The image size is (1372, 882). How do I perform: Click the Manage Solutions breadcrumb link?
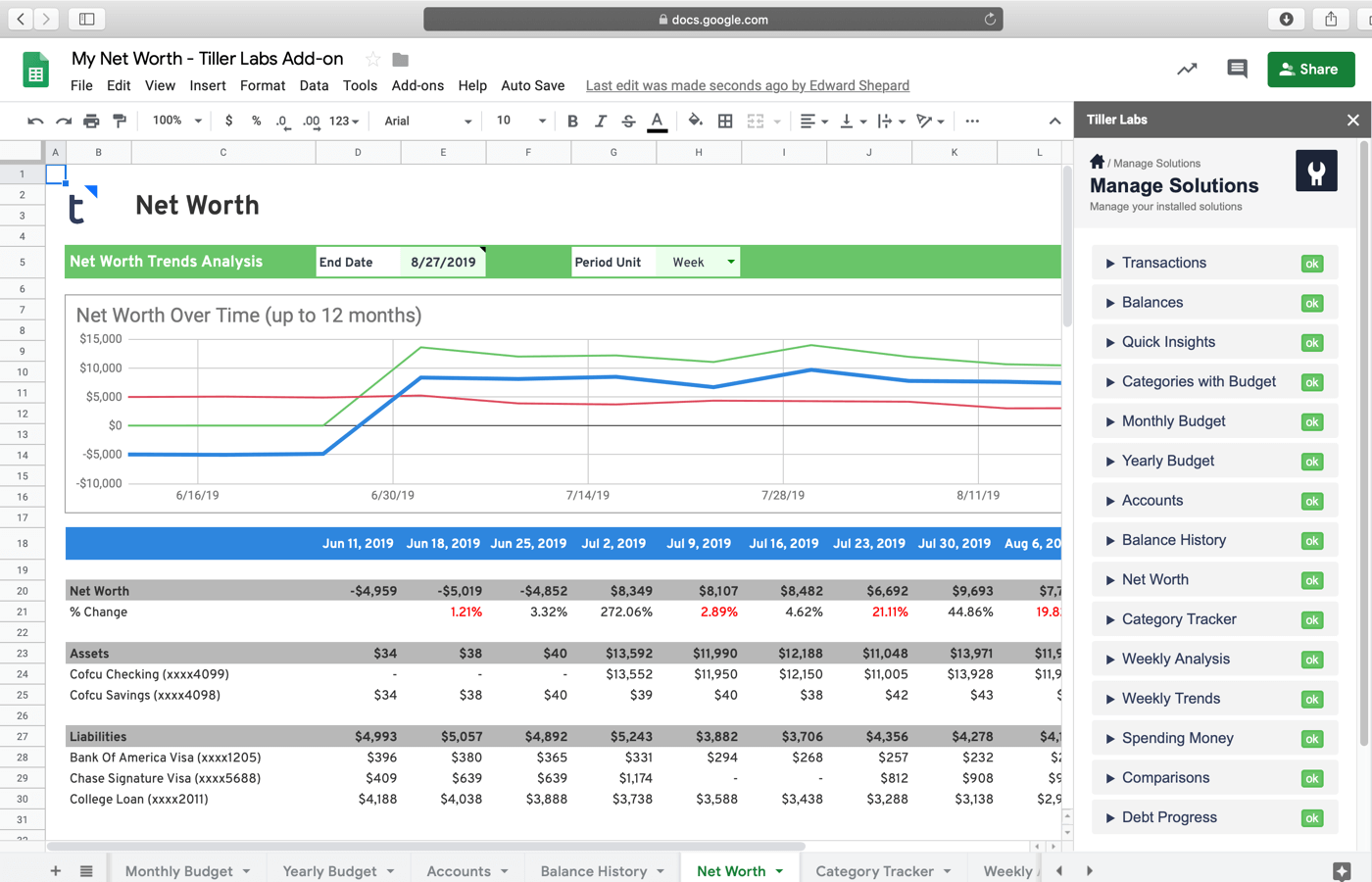point(1156,164)
